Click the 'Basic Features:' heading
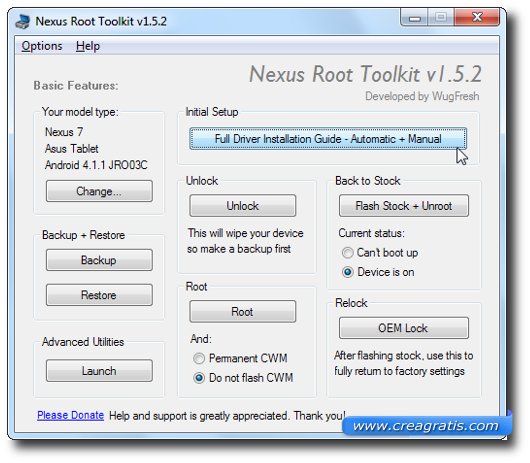This screenshot has height=463, width=530. pyautogui.click(x=76, y=86)
